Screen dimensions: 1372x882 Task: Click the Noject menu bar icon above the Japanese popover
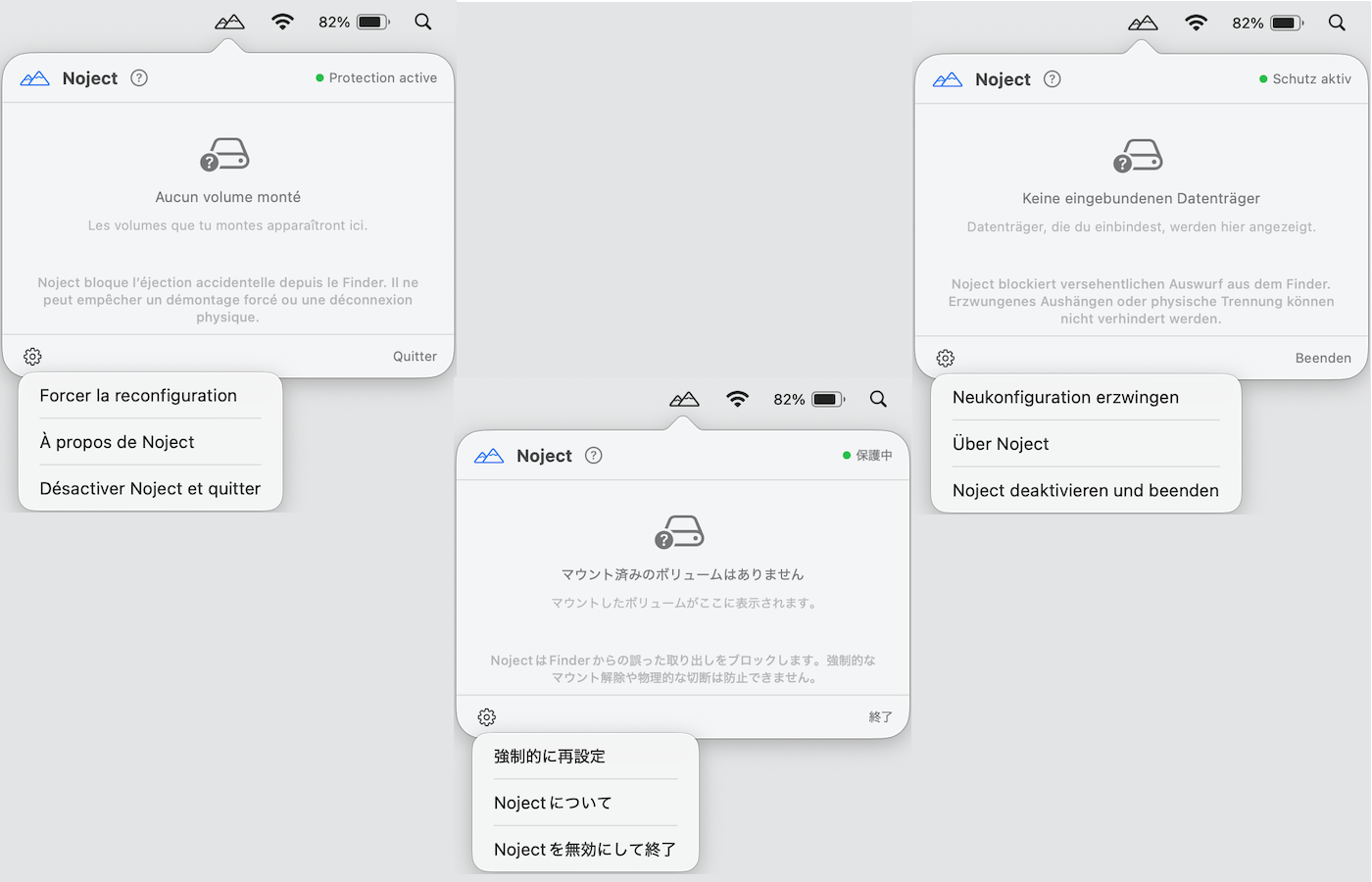684,399
